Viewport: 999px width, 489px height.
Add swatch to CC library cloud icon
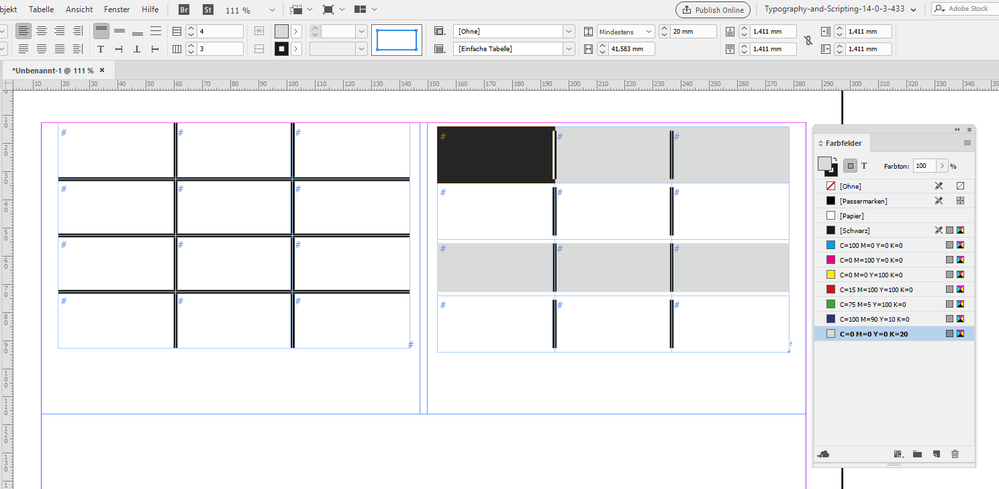[x=824, y=454]
